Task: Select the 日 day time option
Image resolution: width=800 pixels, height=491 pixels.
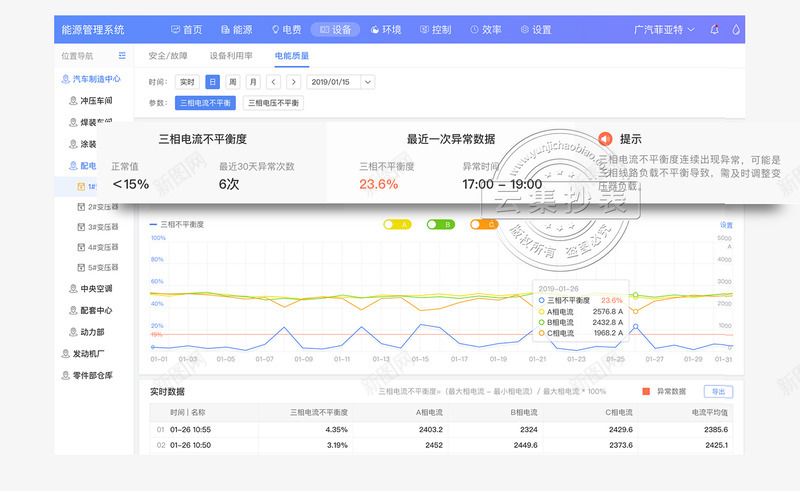Action: click(212, 82)
